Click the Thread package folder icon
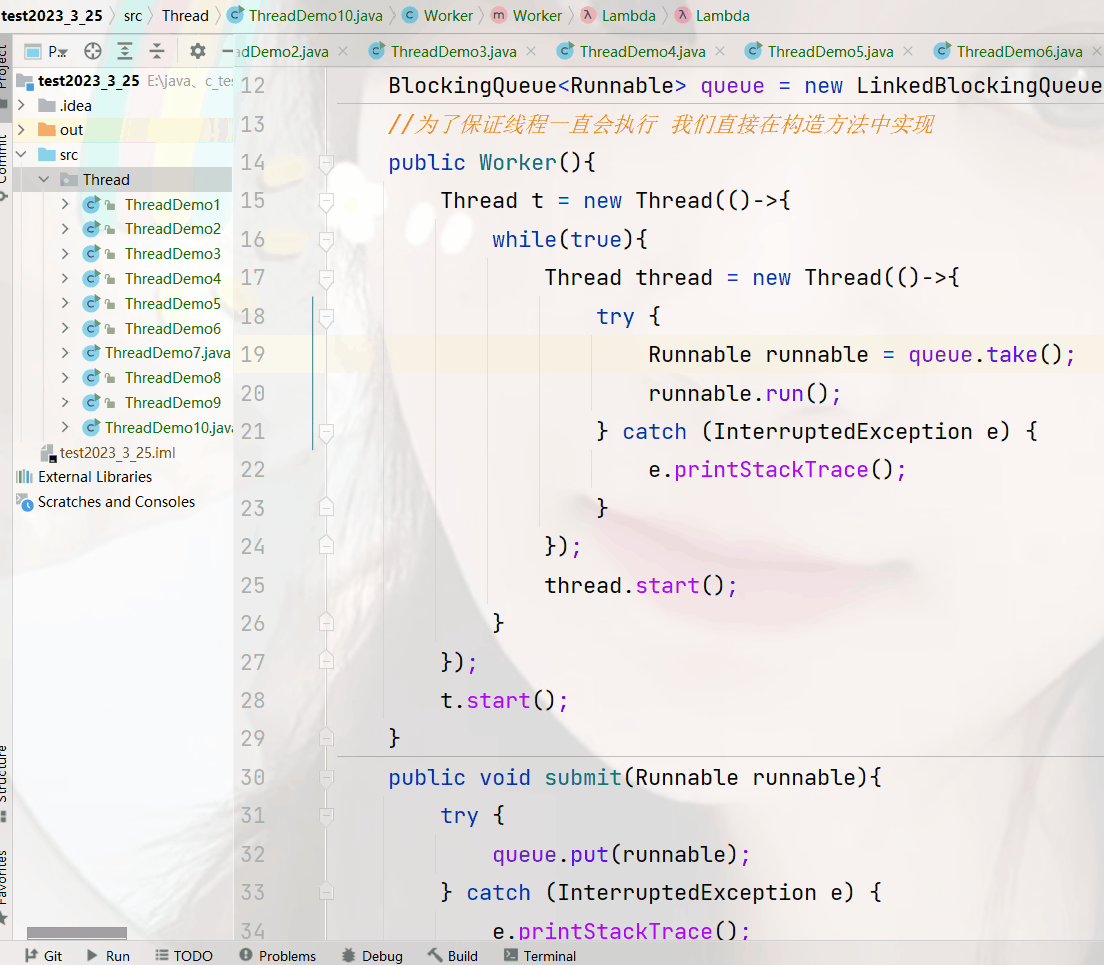1104x965 pixels. 69,179
